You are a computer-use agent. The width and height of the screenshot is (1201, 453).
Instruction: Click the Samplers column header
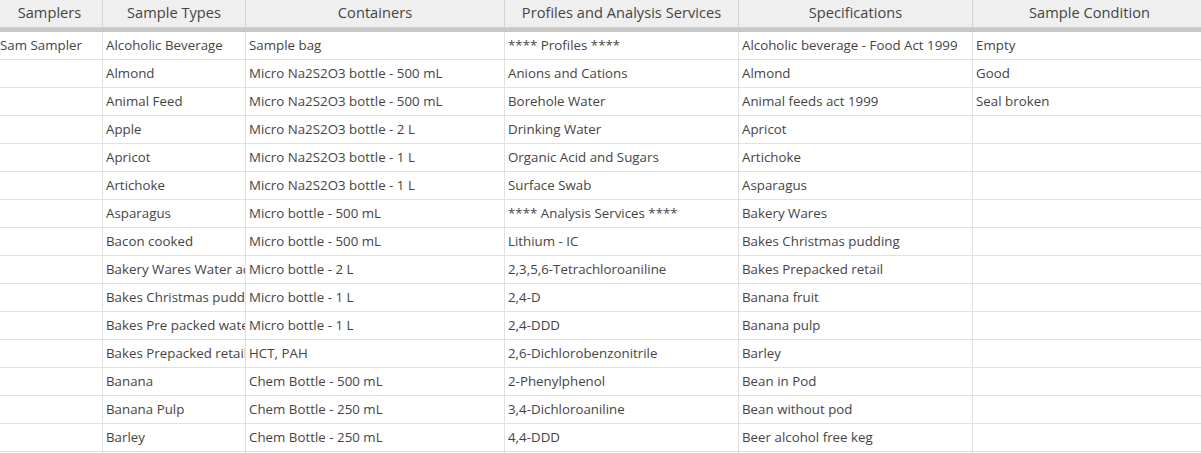(49, 14)
